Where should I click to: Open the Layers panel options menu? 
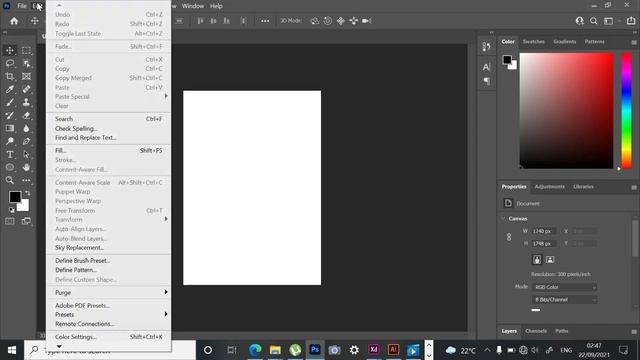coord(634,331)
